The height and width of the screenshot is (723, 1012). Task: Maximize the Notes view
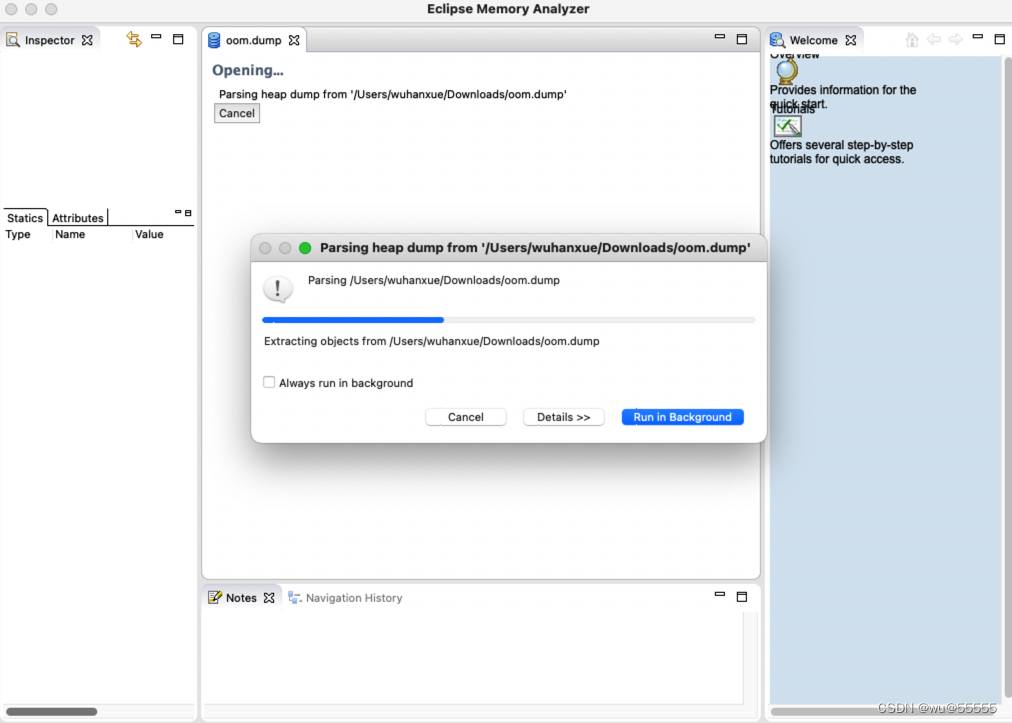tap(742, 597)
